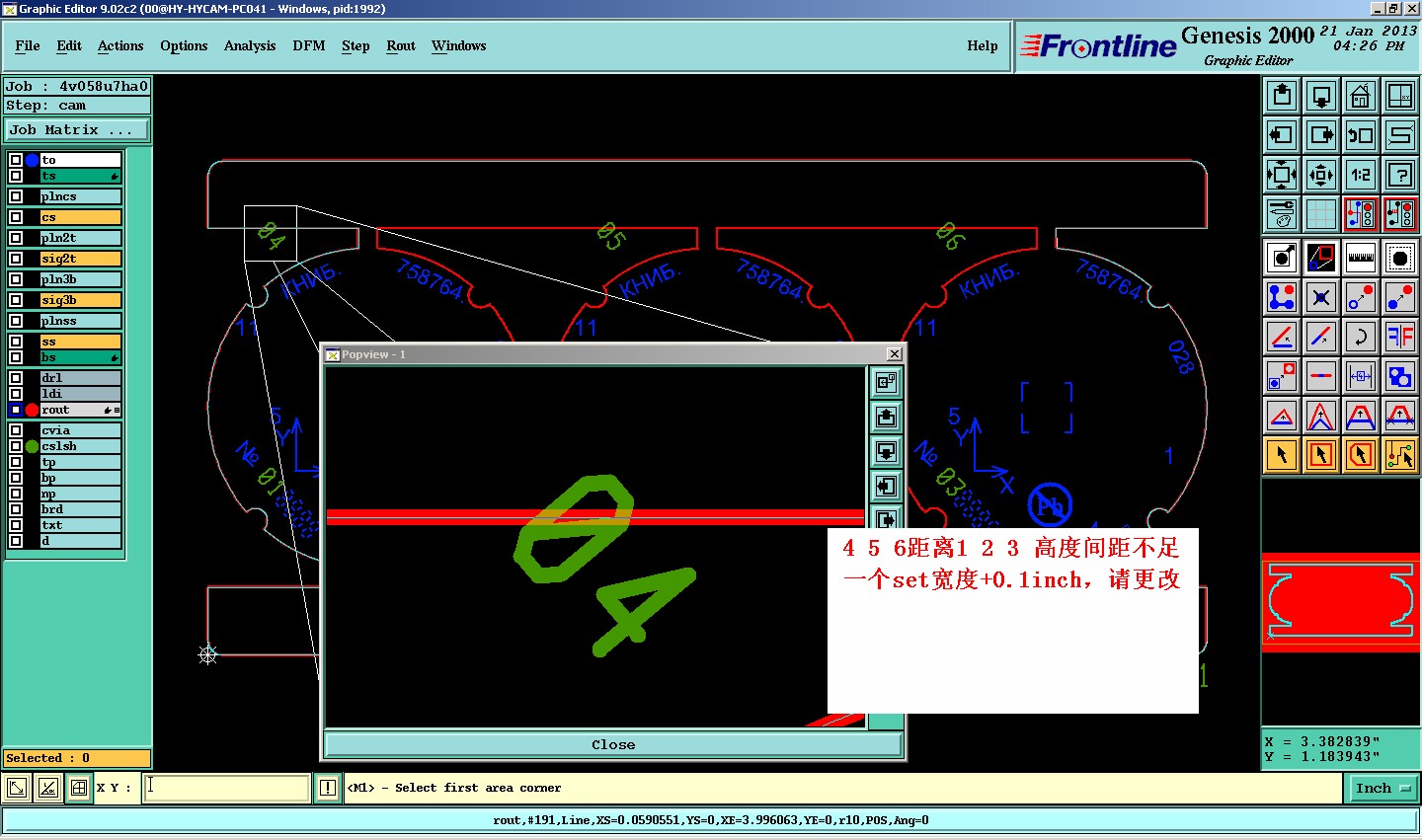Toggle display checkbox for layer brd
This screenshot has width=1422, height=840.
pos(16,509)
